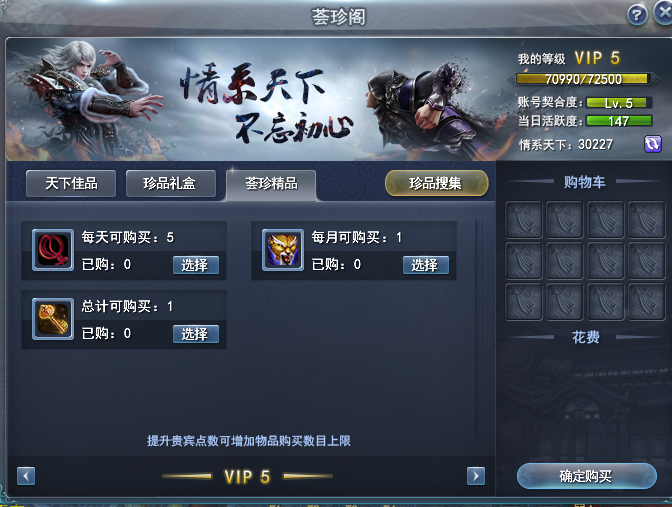
Task: Switch to the 珍品礼盒 tab
Action: [171, 183]
